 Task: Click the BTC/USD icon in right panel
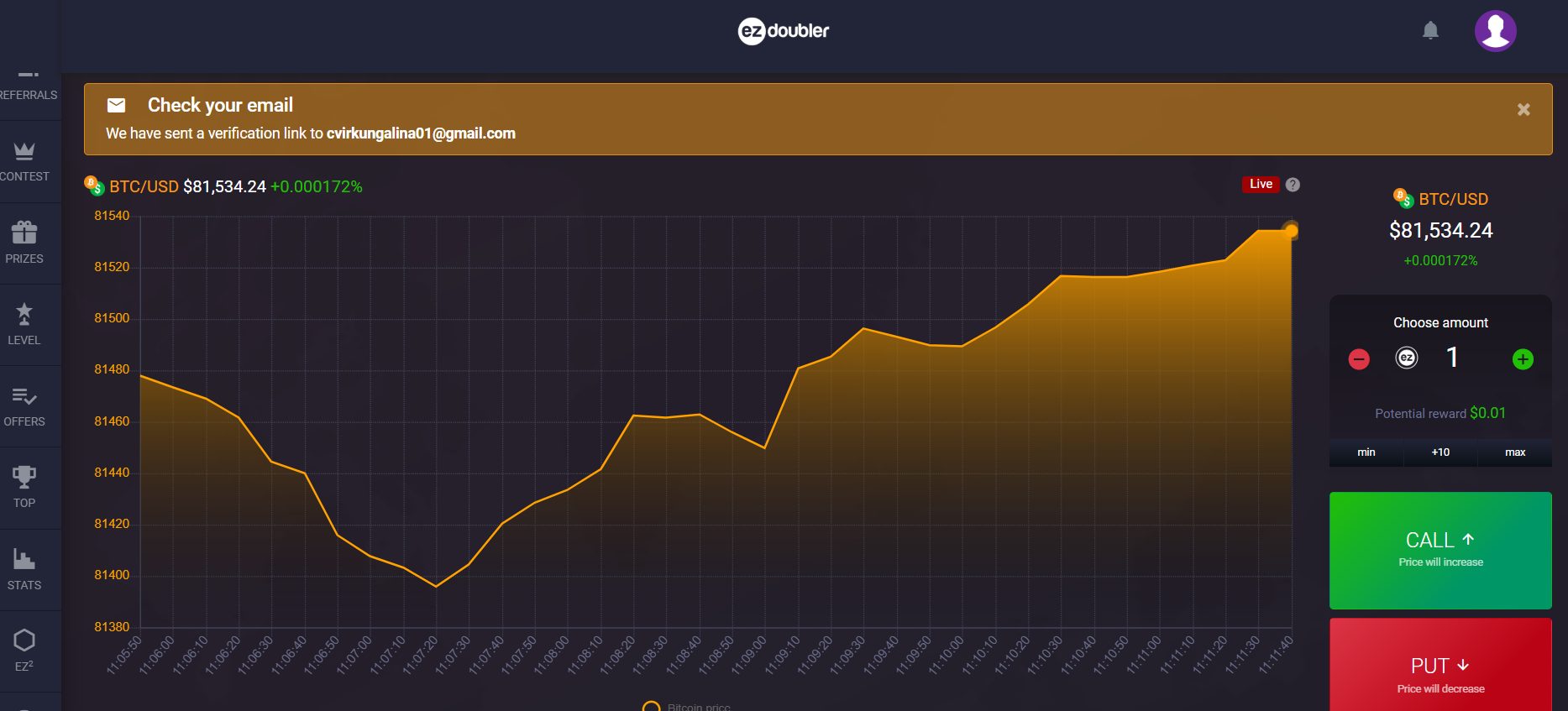click(x=1403, y=198)
